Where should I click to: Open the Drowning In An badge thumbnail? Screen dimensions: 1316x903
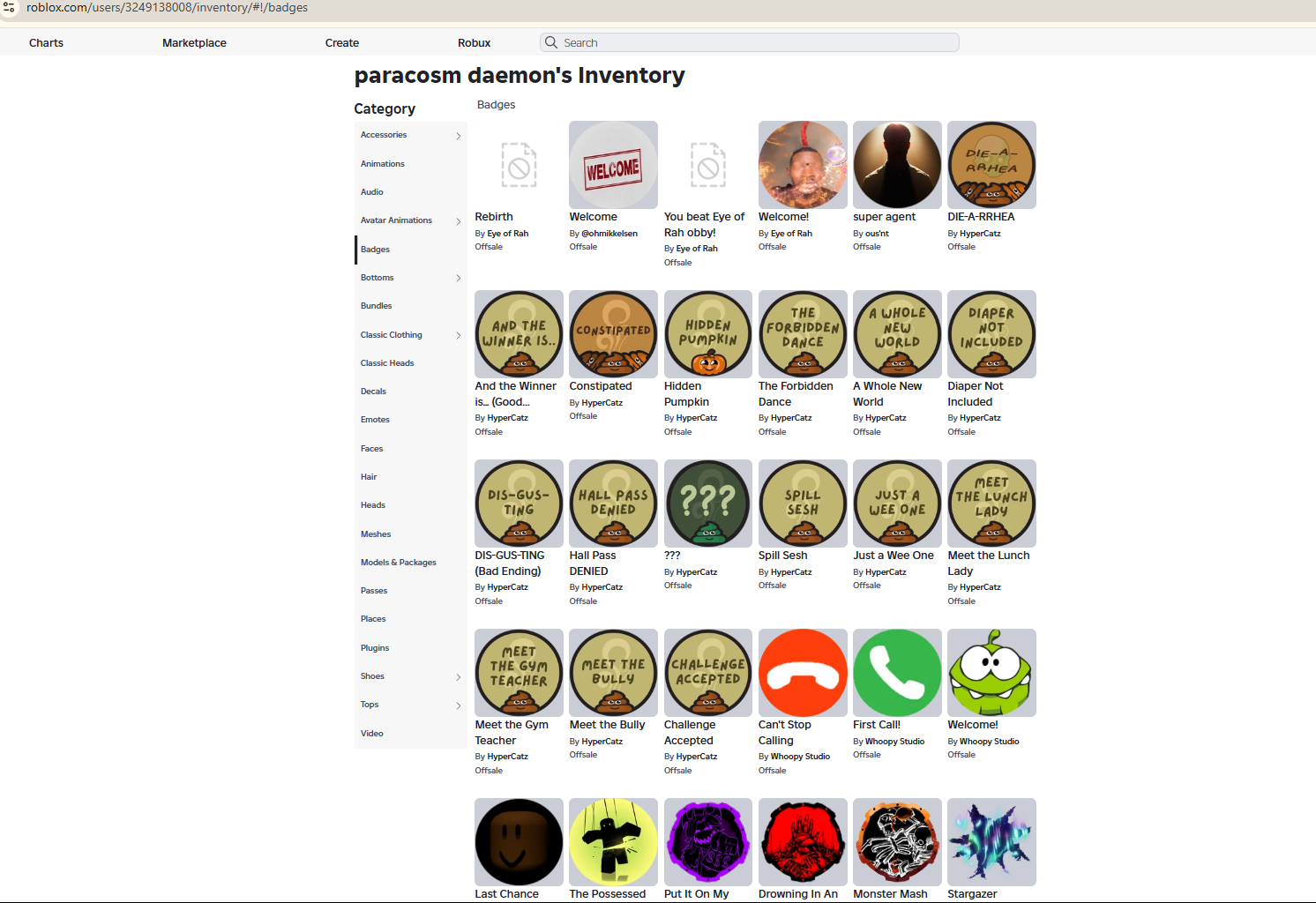point(803,842)
